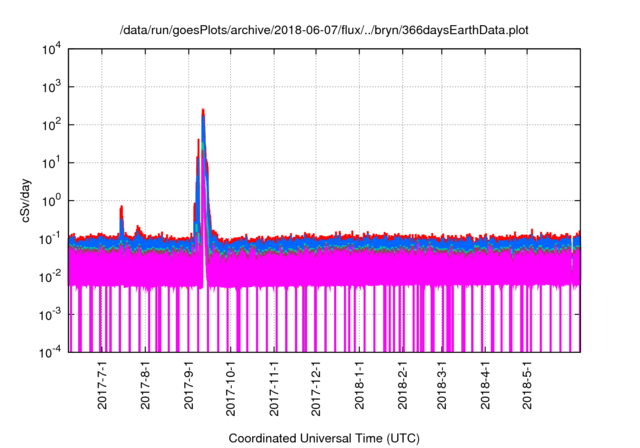Click the 10^-2 y-axis tick label
The width and height of the screenshot is (640, 448).
51,277
